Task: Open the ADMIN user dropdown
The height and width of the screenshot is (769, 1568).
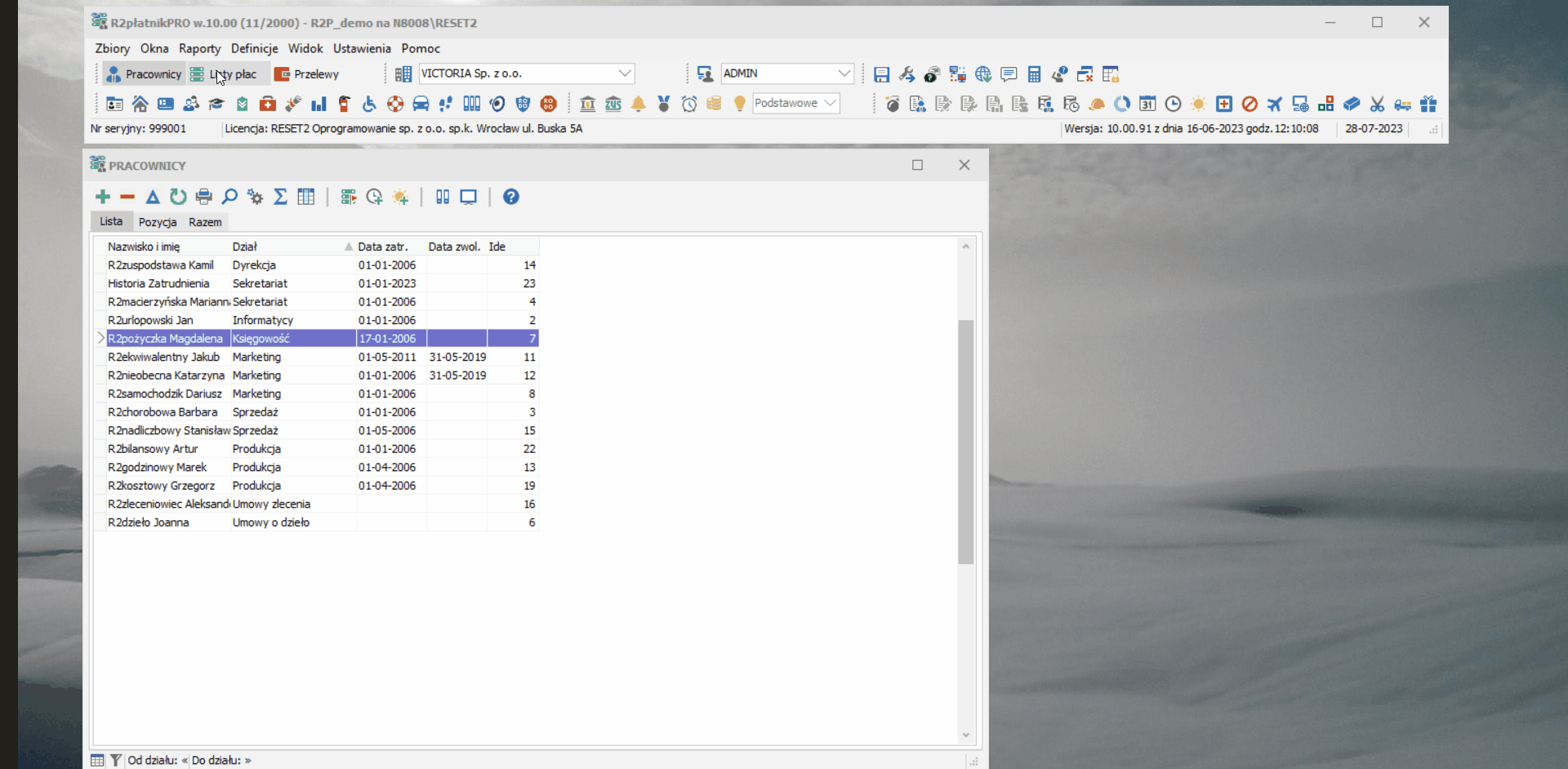Action: pyautogui.click(x=844, y=73)
